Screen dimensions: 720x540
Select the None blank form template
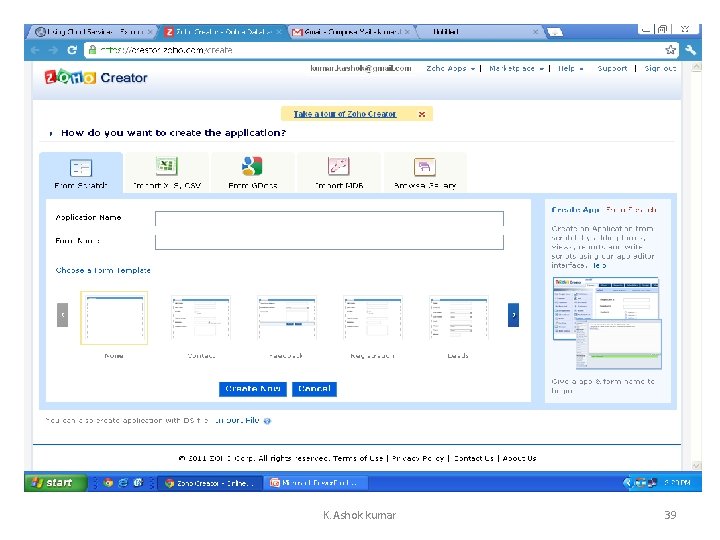pyautogui.click(x=114, y=318)
